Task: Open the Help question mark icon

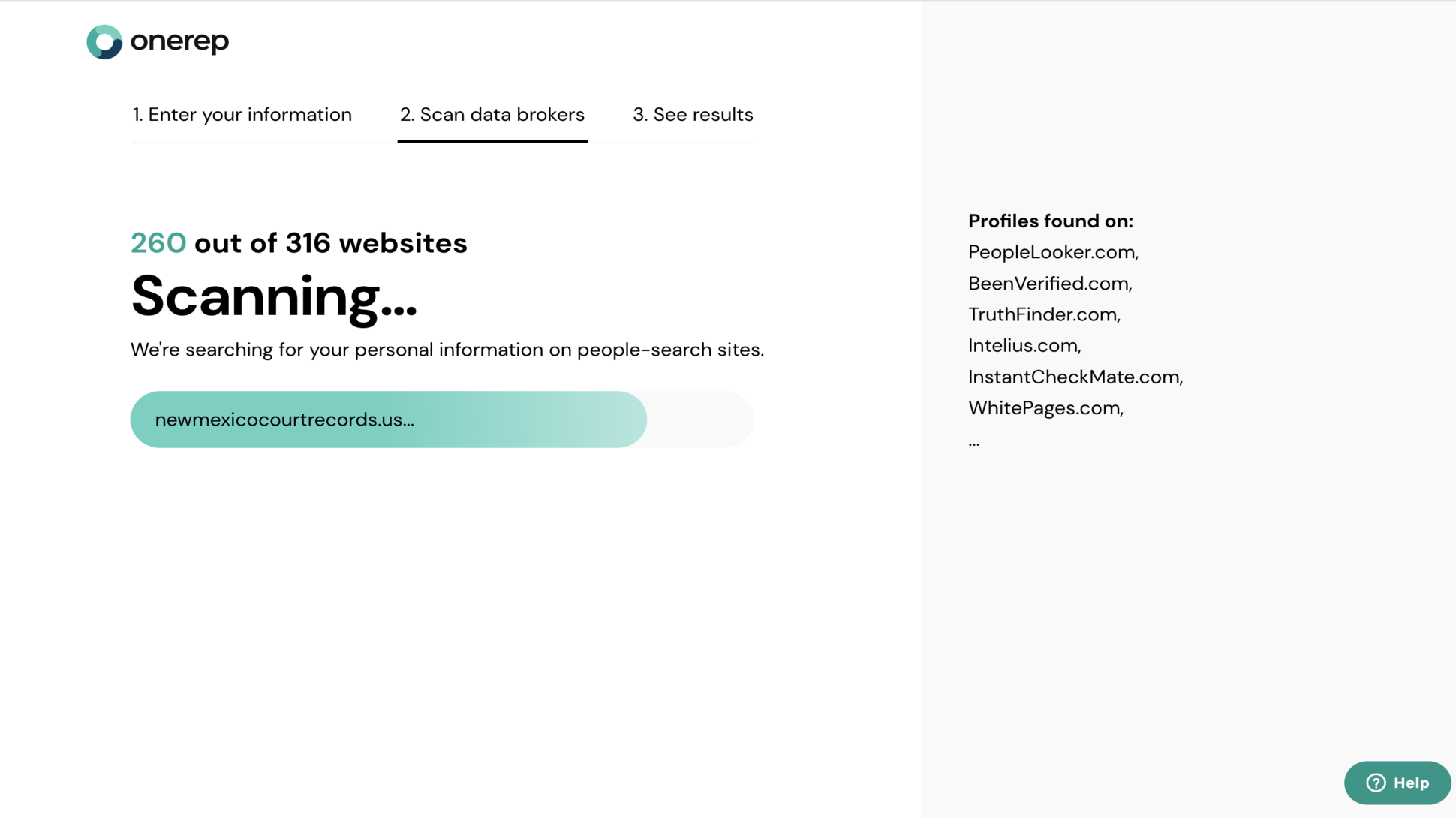Action: tap(1376, 783)
